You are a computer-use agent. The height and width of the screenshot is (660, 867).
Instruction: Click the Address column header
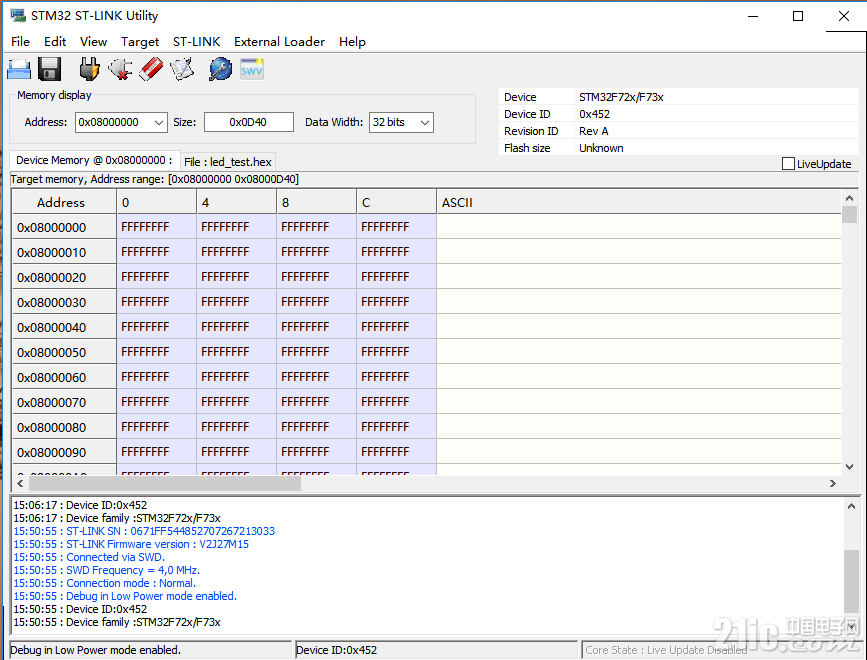(x=64, y=202)
